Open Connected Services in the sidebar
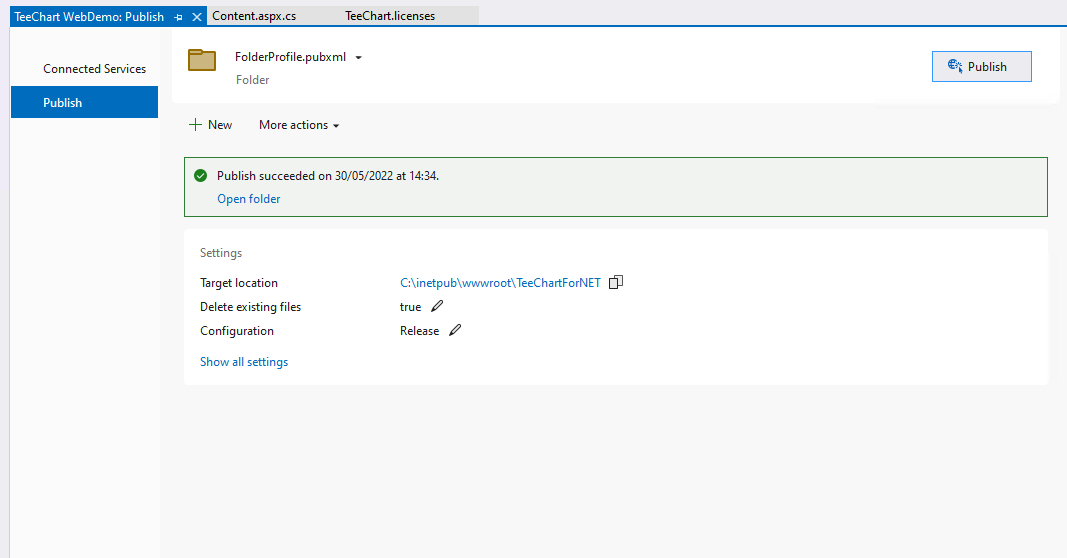This screenshot has height=558, width=1067. (x=95, y=69)
